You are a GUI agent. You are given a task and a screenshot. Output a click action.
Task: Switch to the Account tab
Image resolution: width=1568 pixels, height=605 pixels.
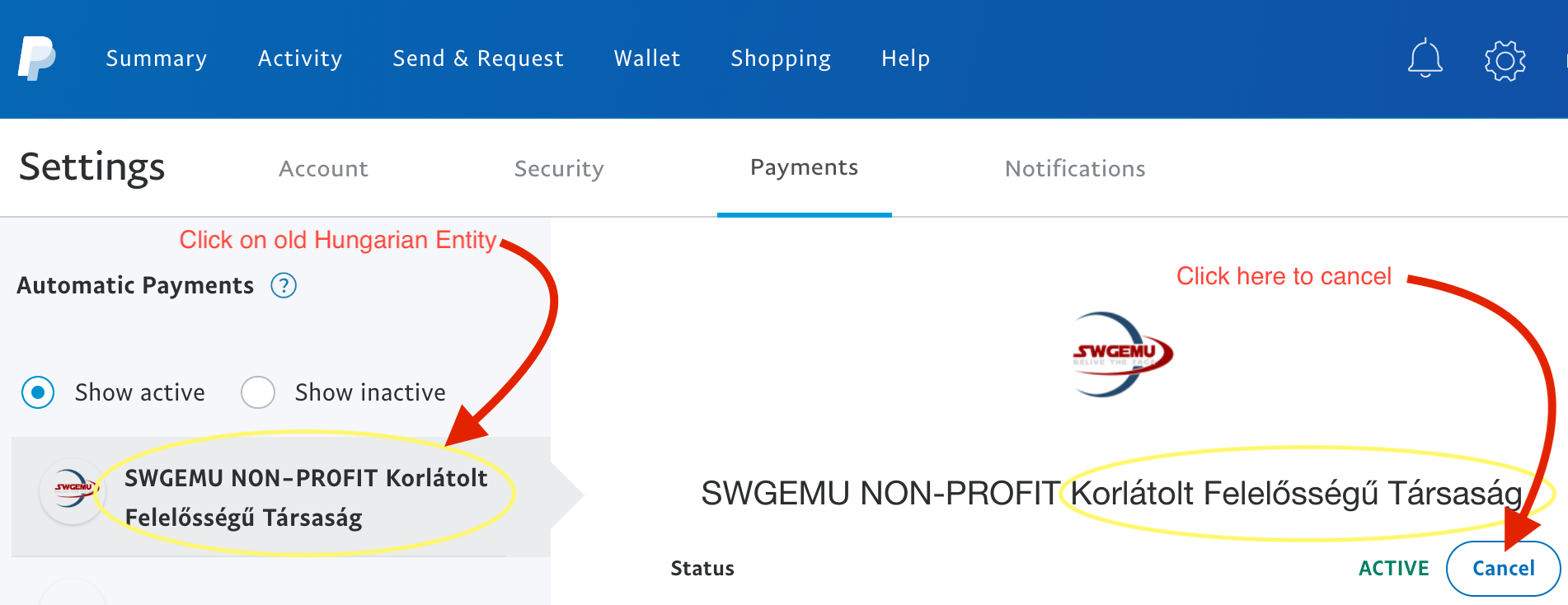coord(323,169)
